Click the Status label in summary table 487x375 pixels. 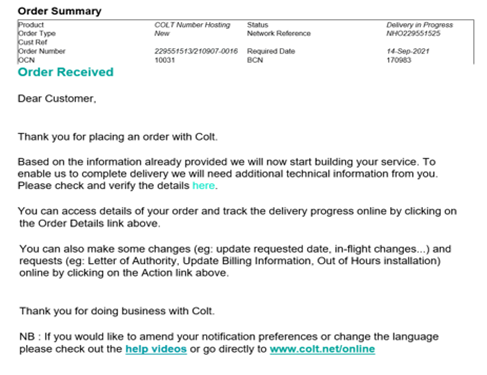[257, 25]
